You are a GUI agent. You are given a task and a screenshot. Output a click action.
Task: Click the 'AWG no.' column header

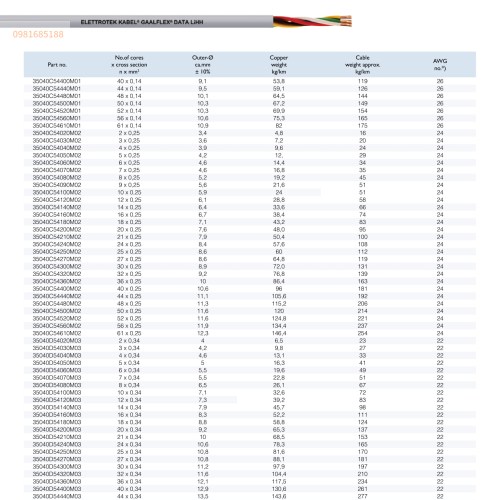[440, 65]
